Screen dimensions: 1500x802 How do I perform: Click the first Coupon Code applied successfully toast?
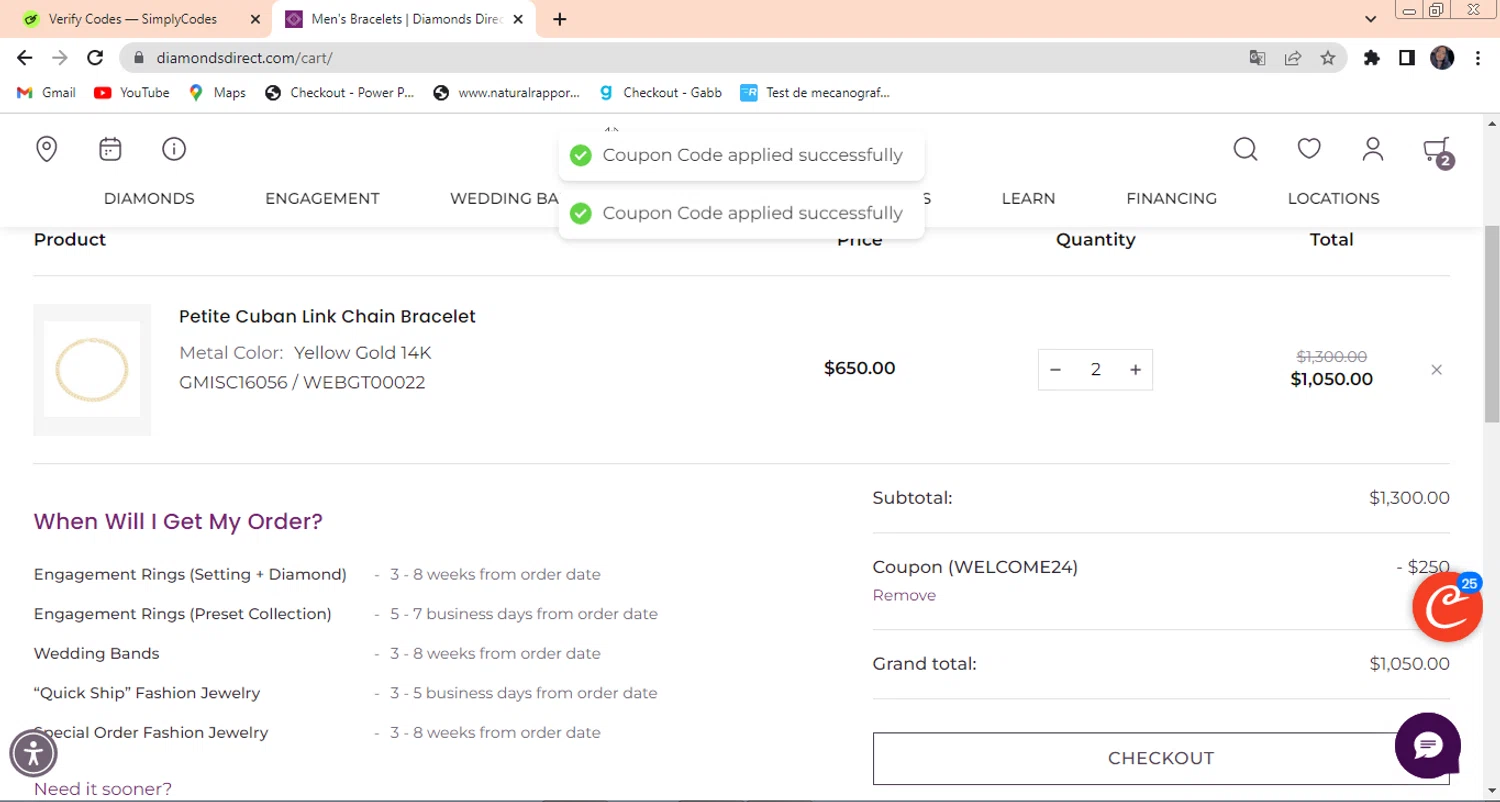pos(741,155)
